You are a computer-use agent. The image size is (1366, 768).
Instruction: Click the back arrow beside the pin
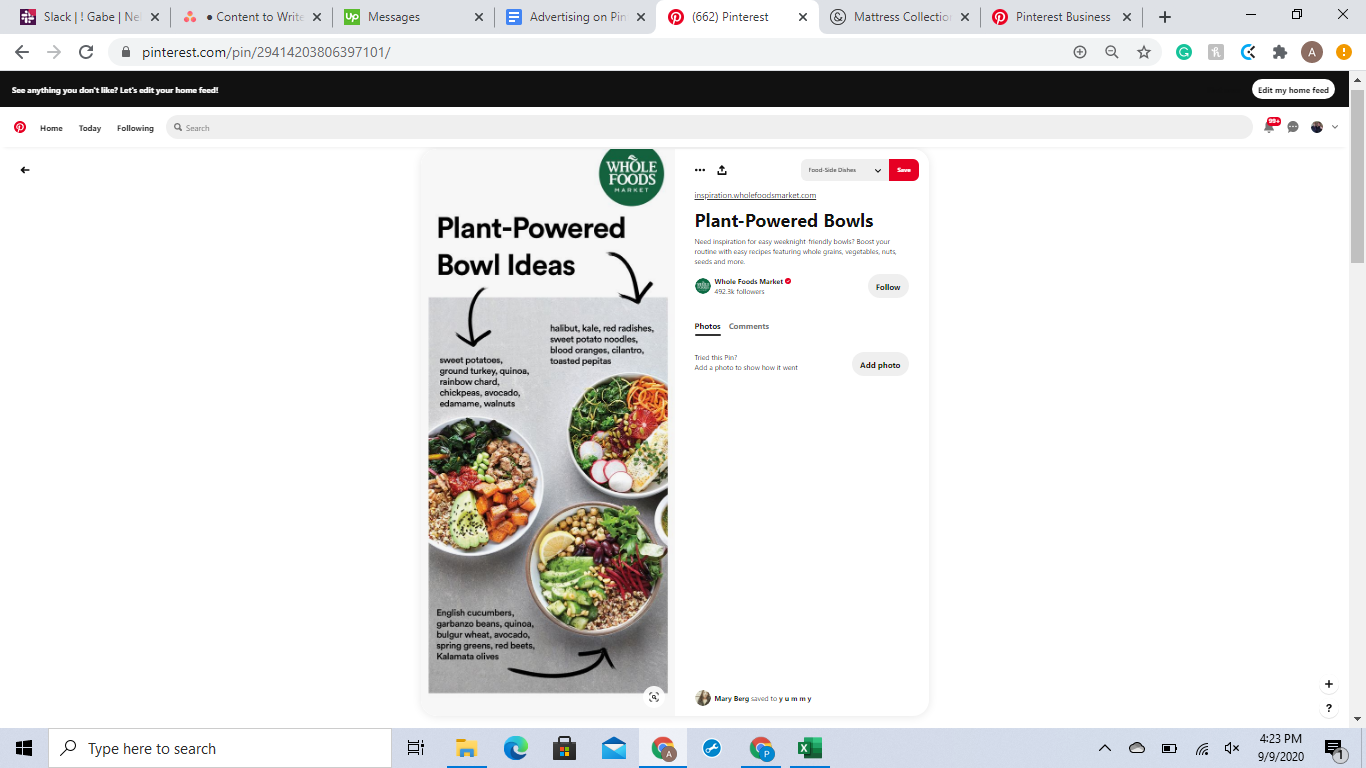click(x=25, y=170)
